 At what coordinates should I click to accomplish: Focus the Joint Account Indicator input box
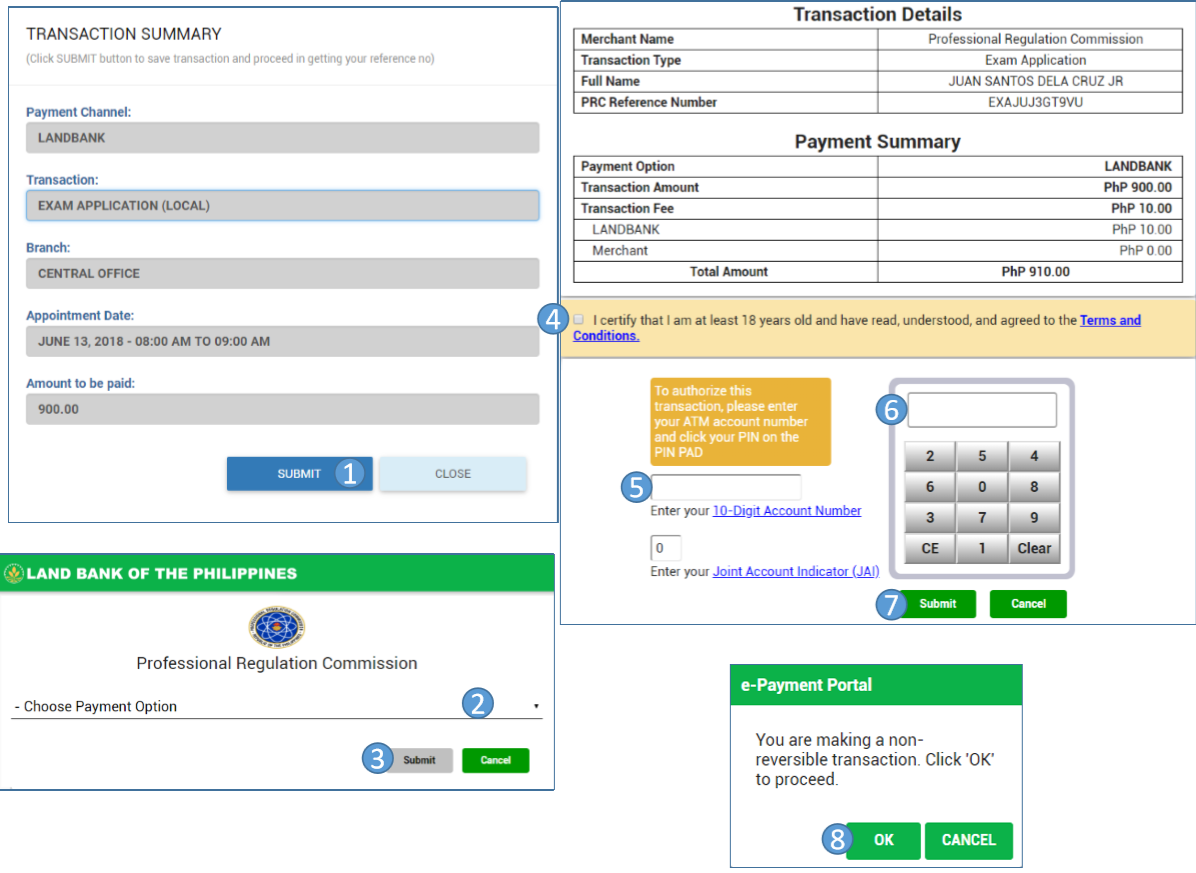(x=665, y=547)
